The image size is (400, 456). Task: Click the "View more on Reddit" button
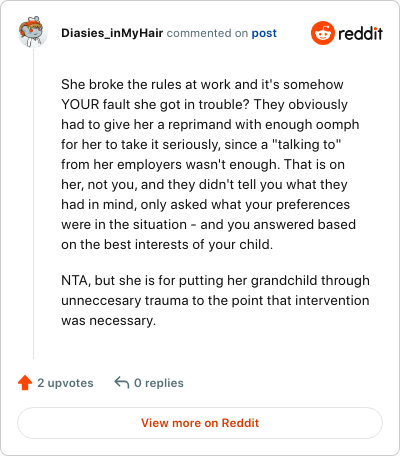[x=200, y=423]
